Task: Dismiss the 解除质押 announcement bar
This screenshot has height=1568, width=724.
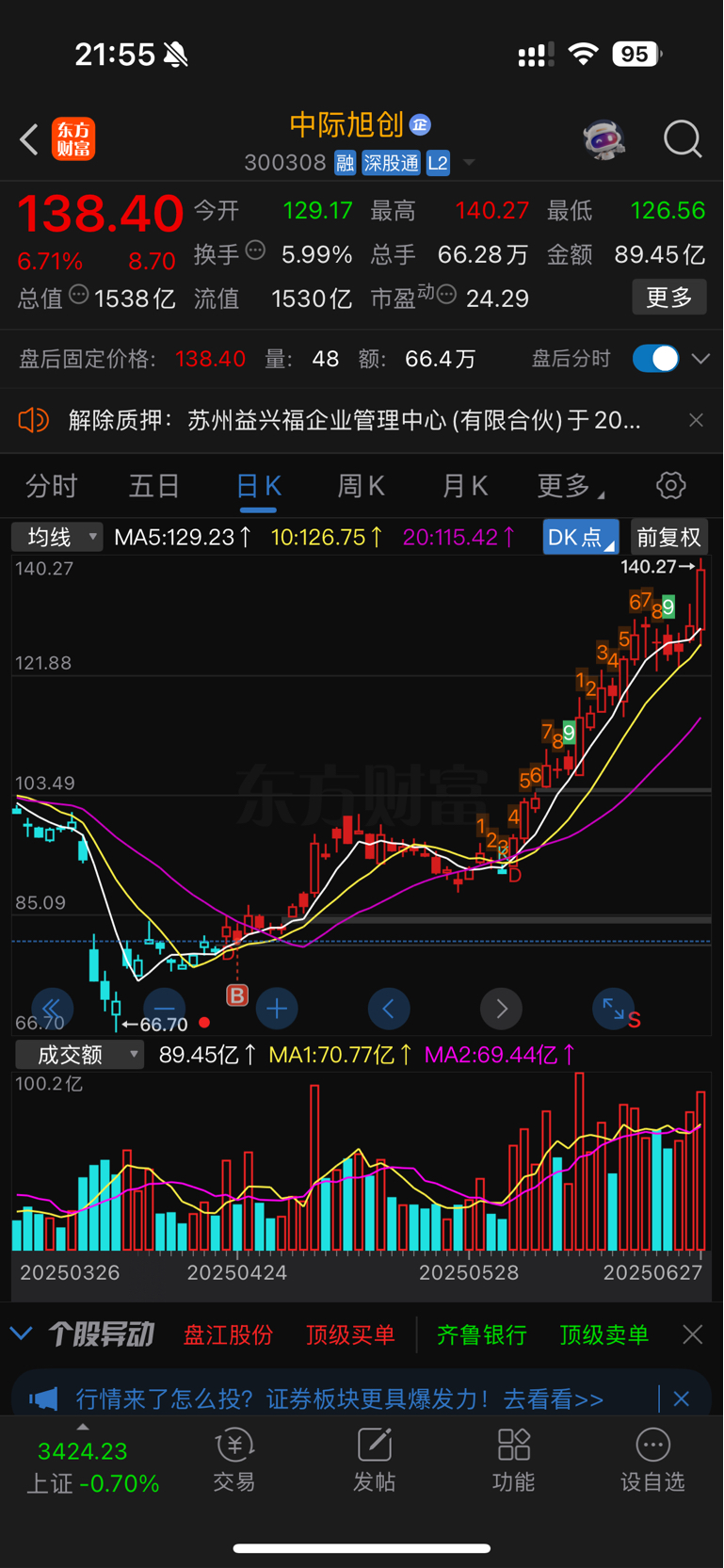Action: coord(696,420)
